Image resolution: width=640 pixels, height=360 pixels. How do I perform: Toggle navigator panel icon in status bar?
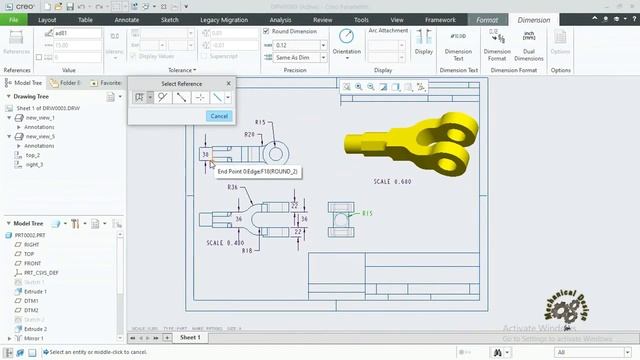point(8,352)
